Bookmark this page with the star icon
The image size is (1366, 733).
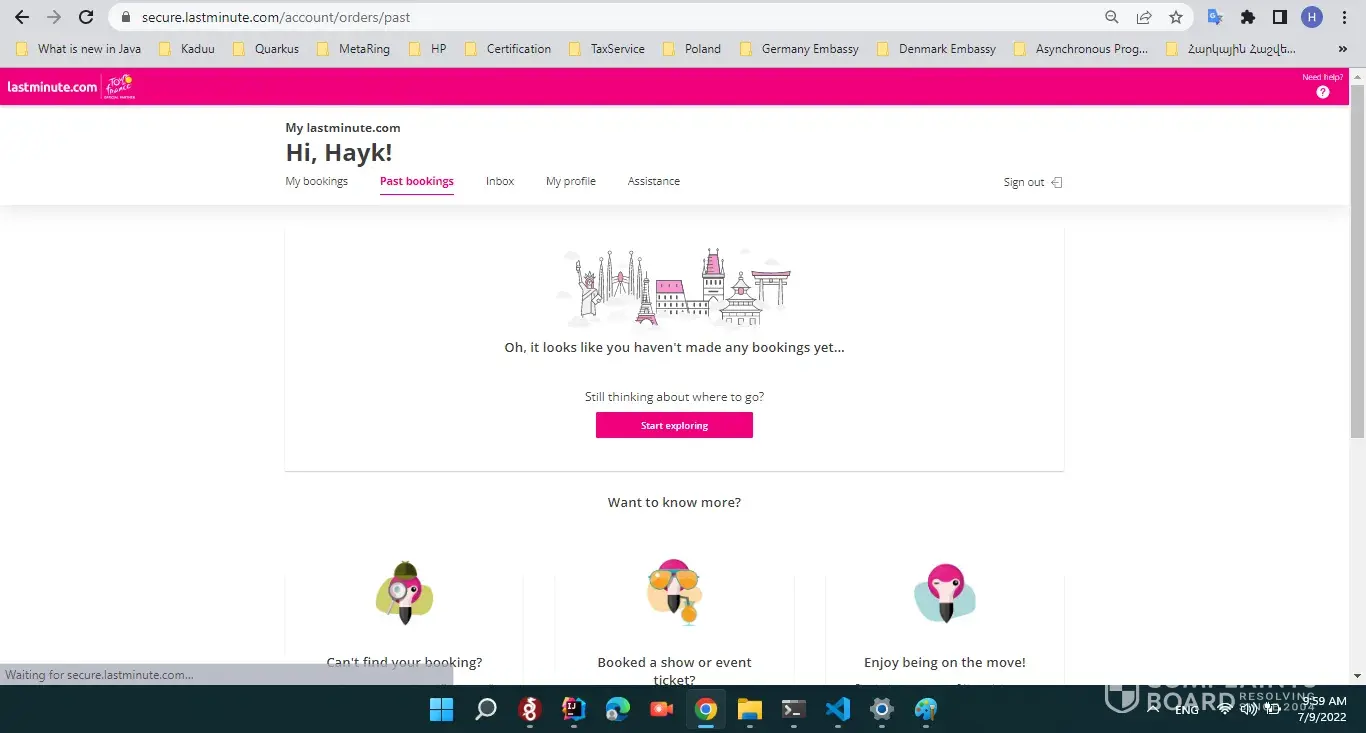click(x=1176, y=17)
